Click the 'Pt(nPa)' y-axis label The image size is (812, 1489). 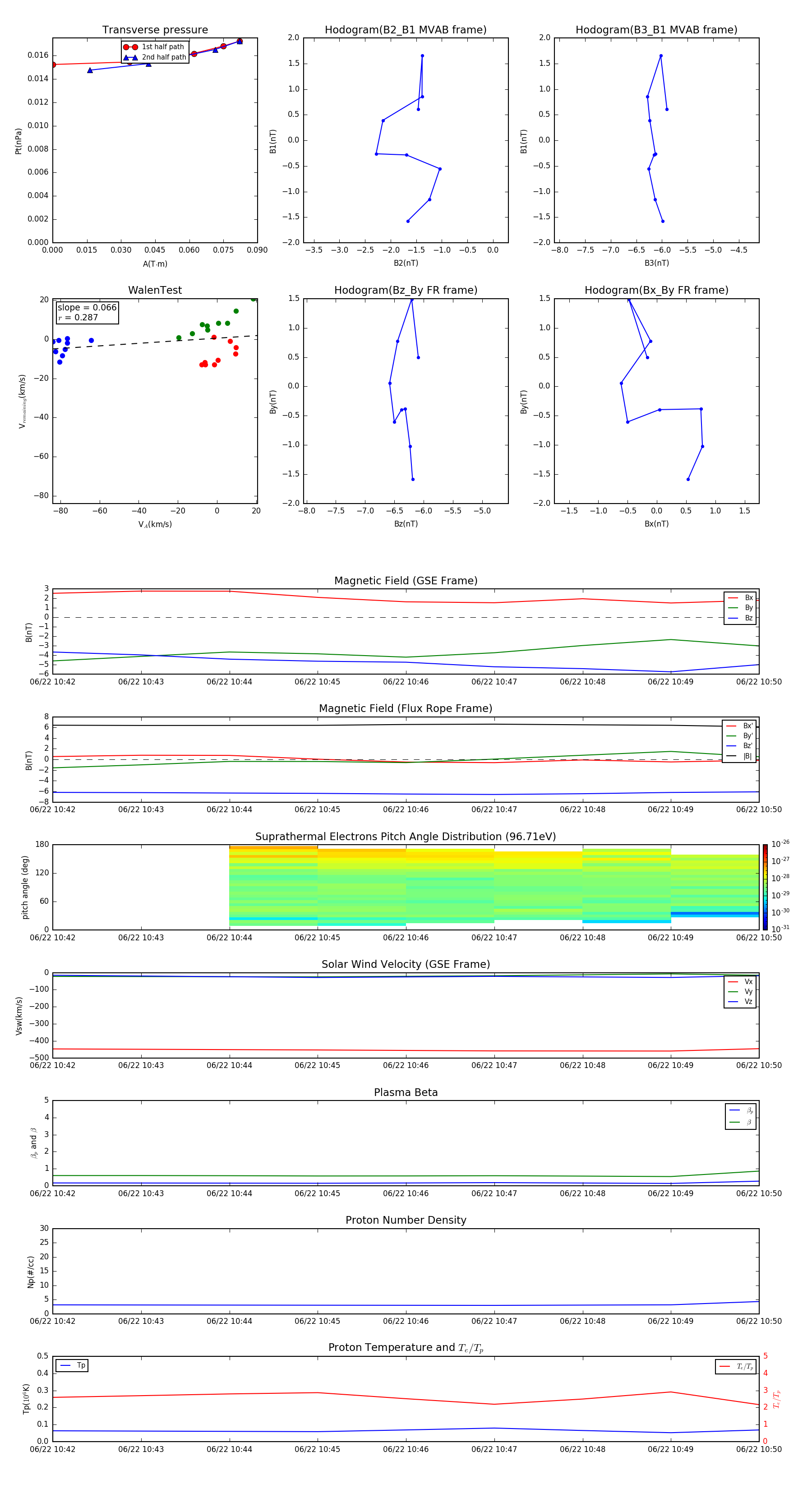(18, 141)
